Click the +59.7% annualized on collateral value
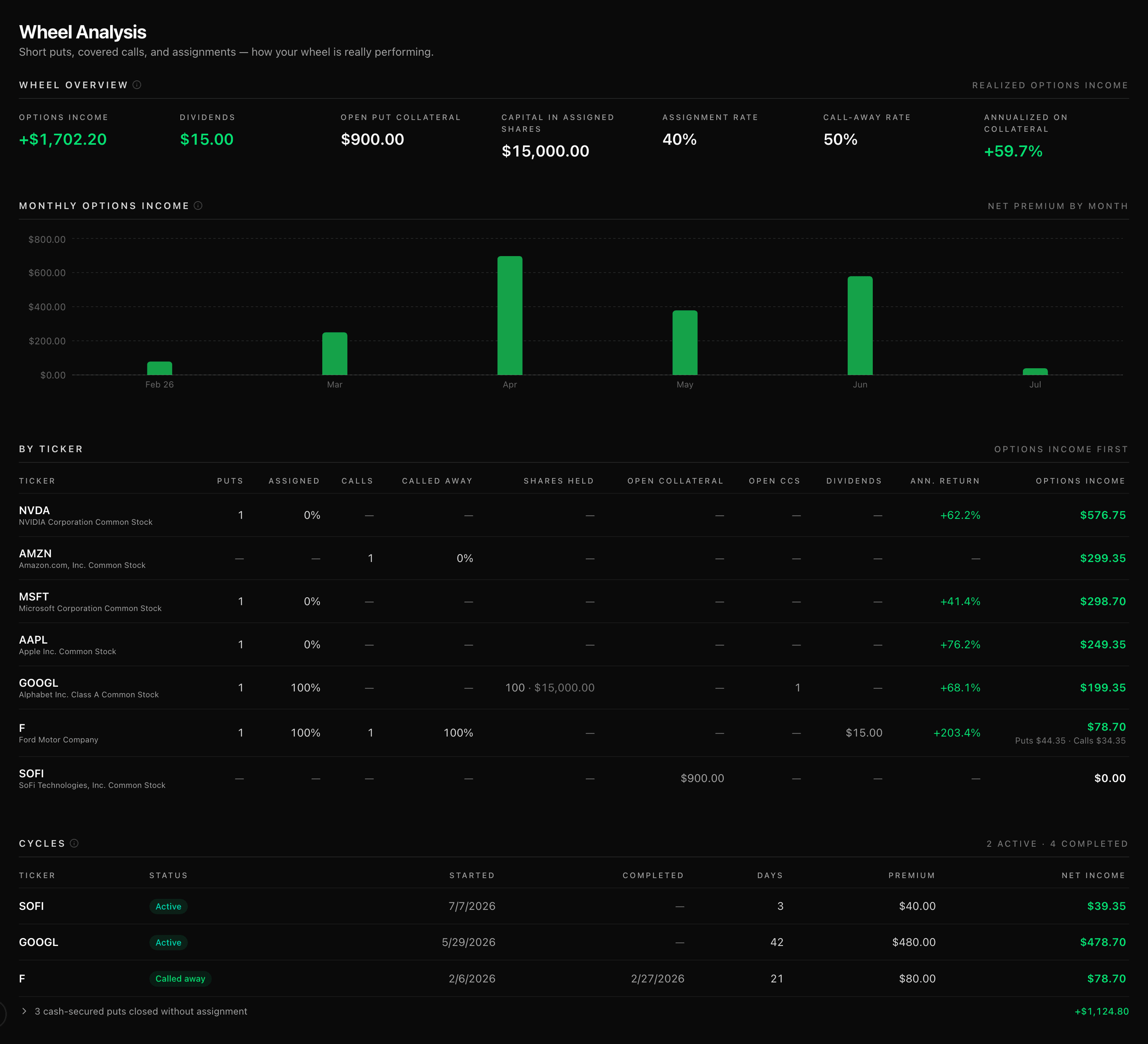Screen dimensions: 1148x1044 pos(1013,151)
